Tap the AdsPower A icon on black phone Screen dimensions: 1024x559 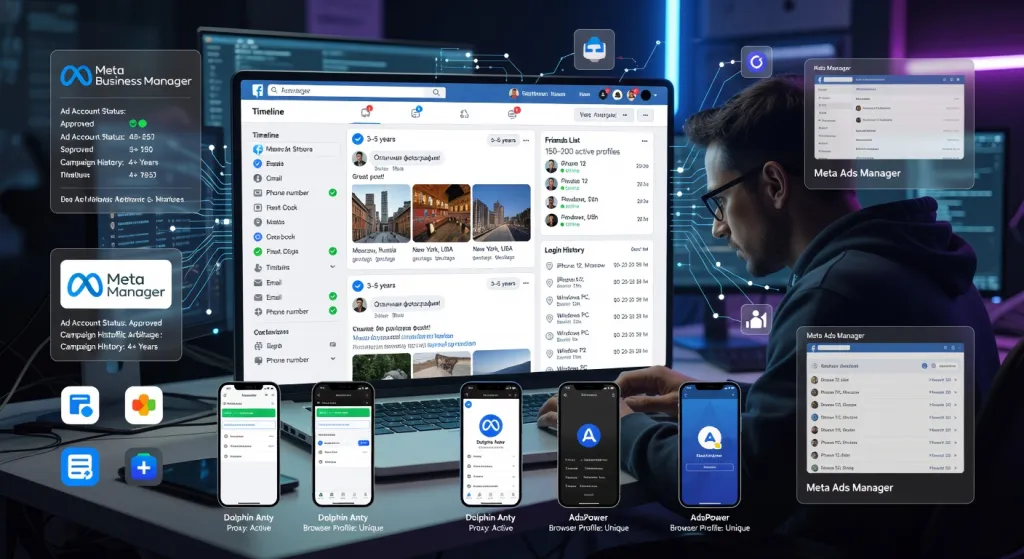(588, 436)
